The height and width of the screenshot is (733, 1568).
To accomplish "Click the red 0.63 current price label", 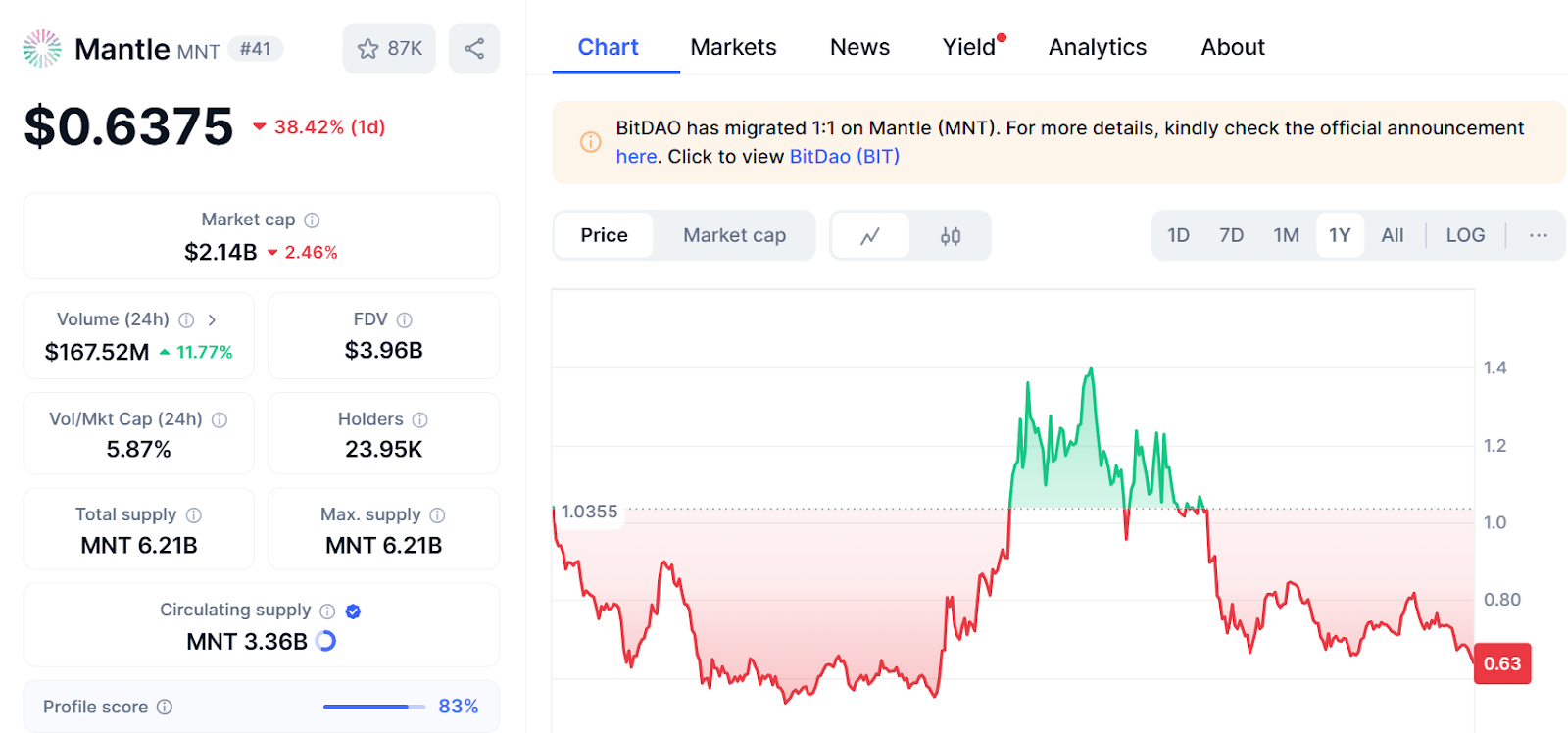I will pyautogui.click(x=1502, y=663).
